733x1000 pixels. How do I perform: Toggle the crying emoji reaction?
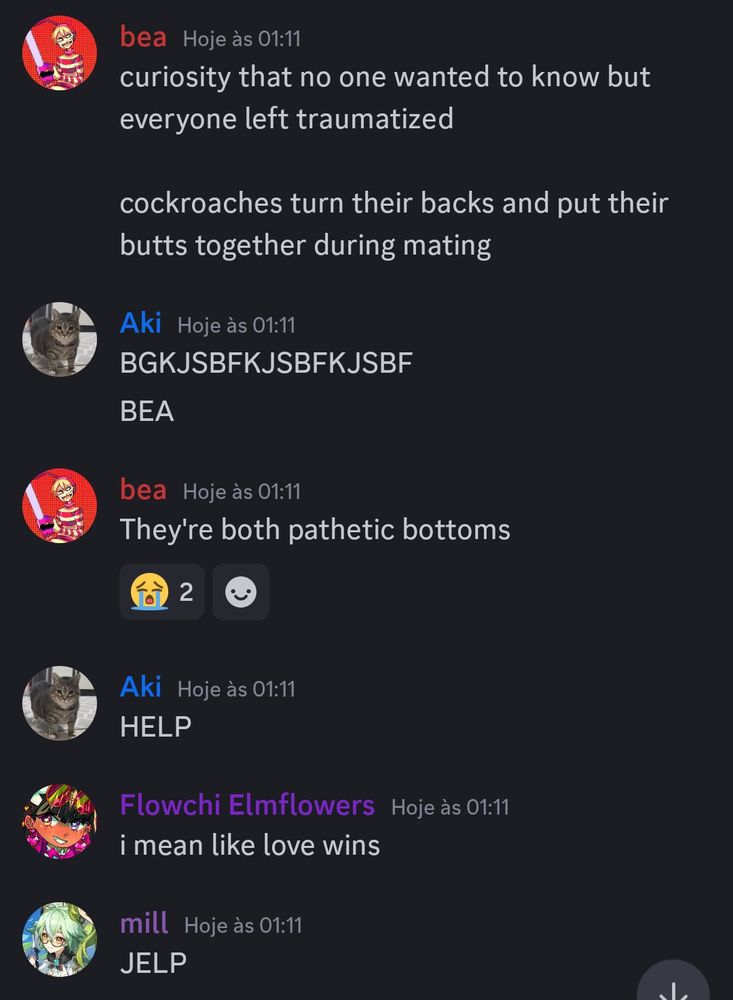(x=162, y=592)
